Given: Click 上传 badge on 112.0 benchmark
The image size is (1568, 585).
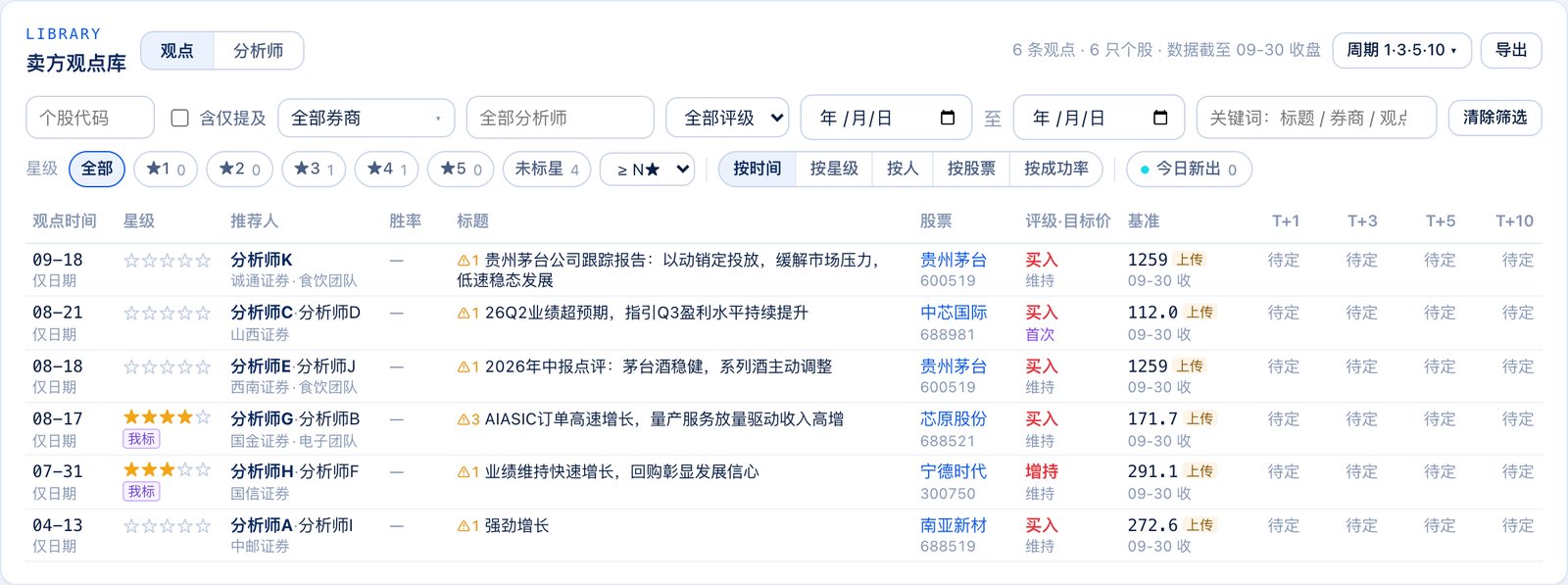Looking at the screenshot, I should click(x=1200, y=313).
